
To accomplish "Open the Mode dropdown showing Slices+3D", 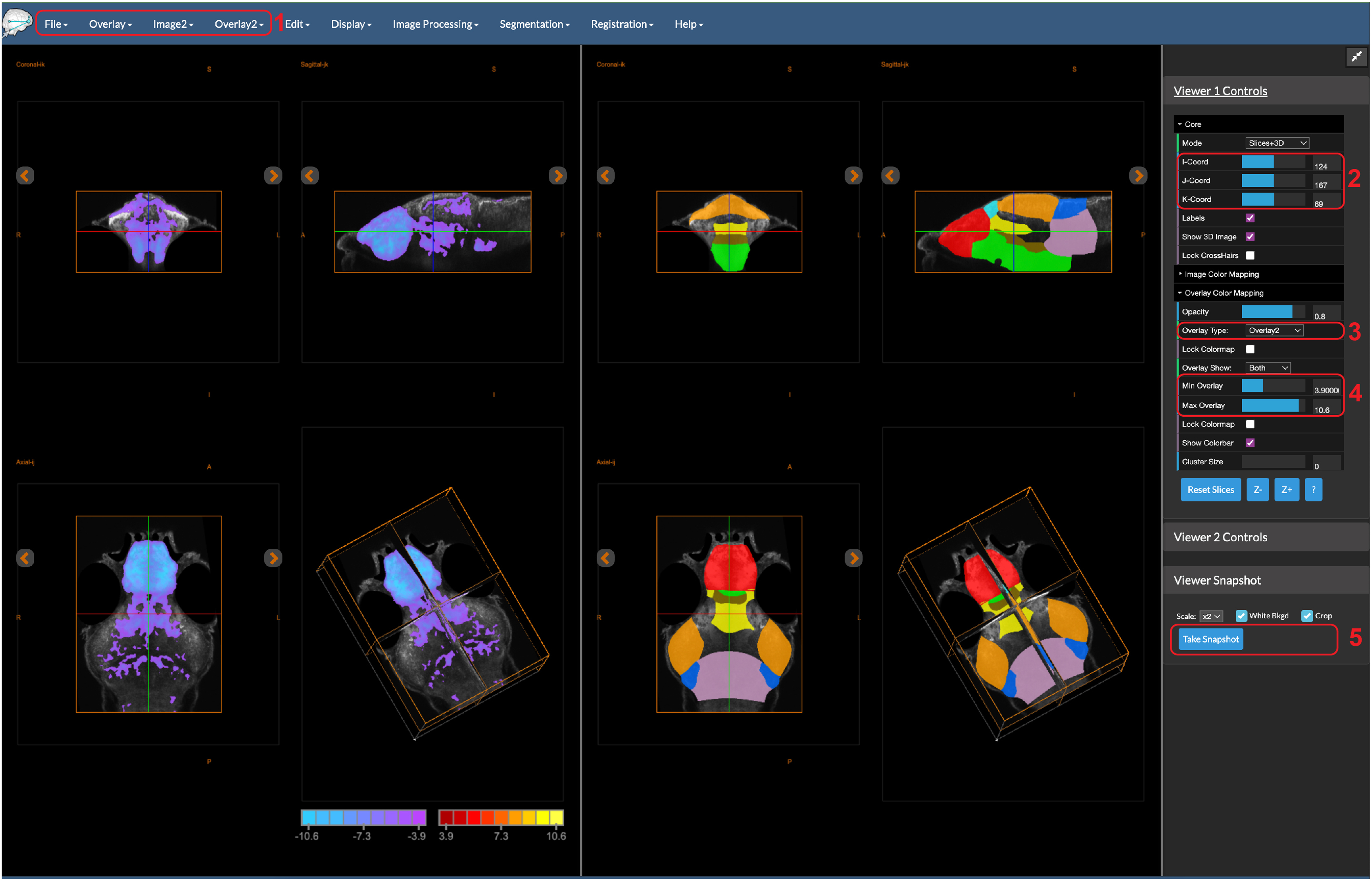I will (1277, 143).
